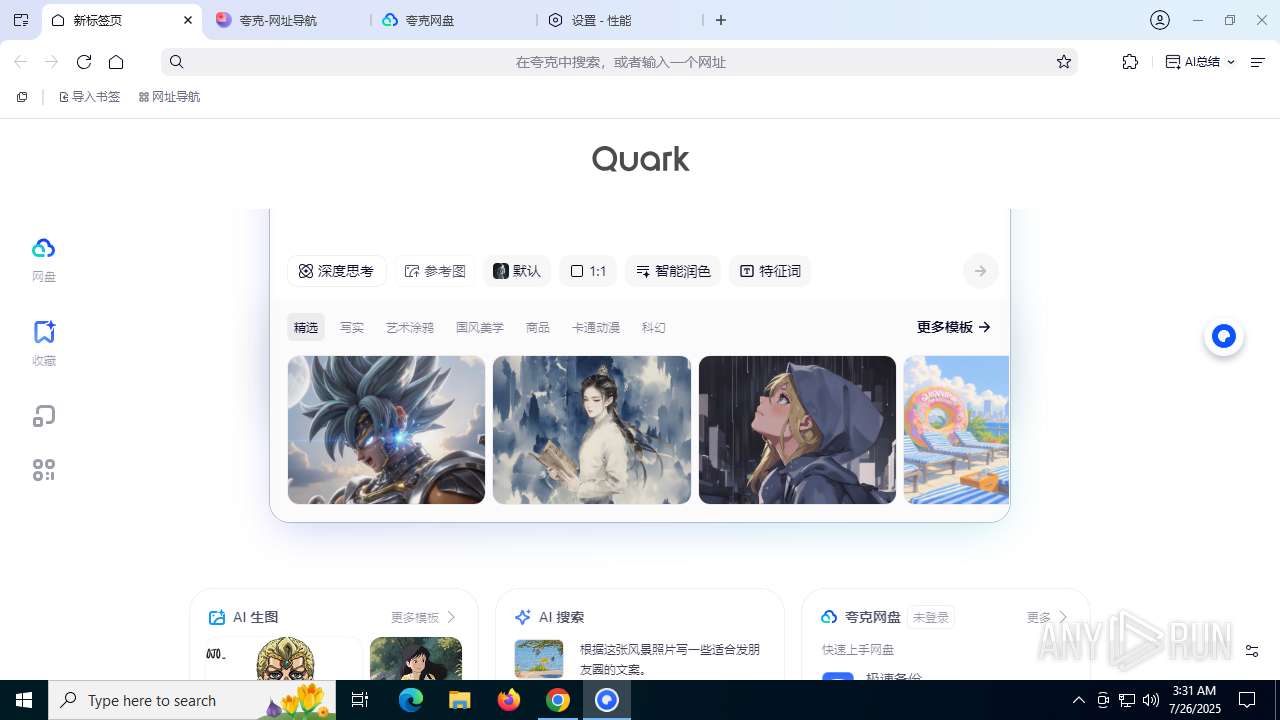Select the 艺术涂鸦 template category
The height and width of the screenshot is (720, 1280).
point(410,328)
